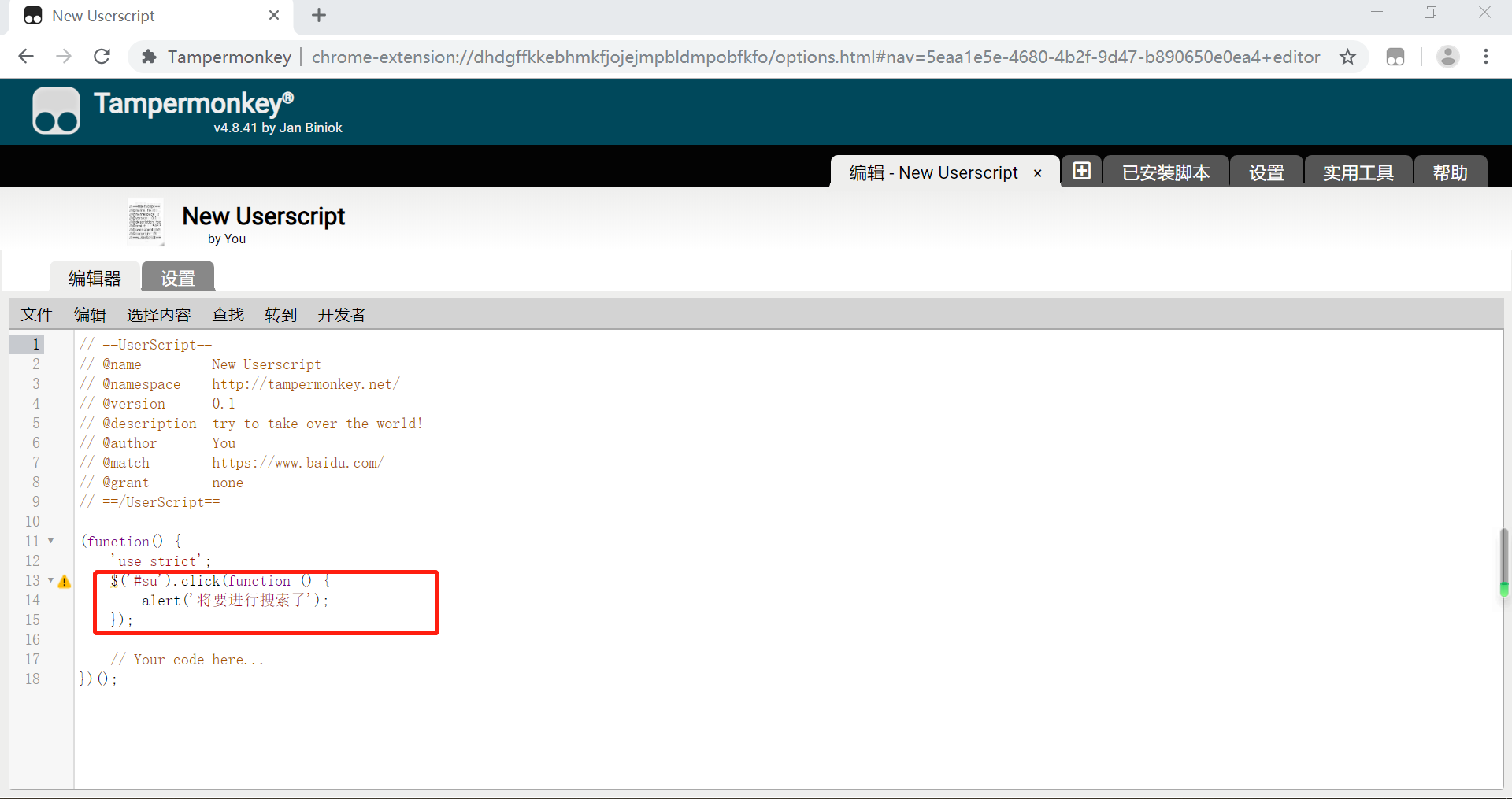The width and height of the screenshot is (1512, 799).
Task: Collapse the function block at line 11
Action: [x=50, y=541]
